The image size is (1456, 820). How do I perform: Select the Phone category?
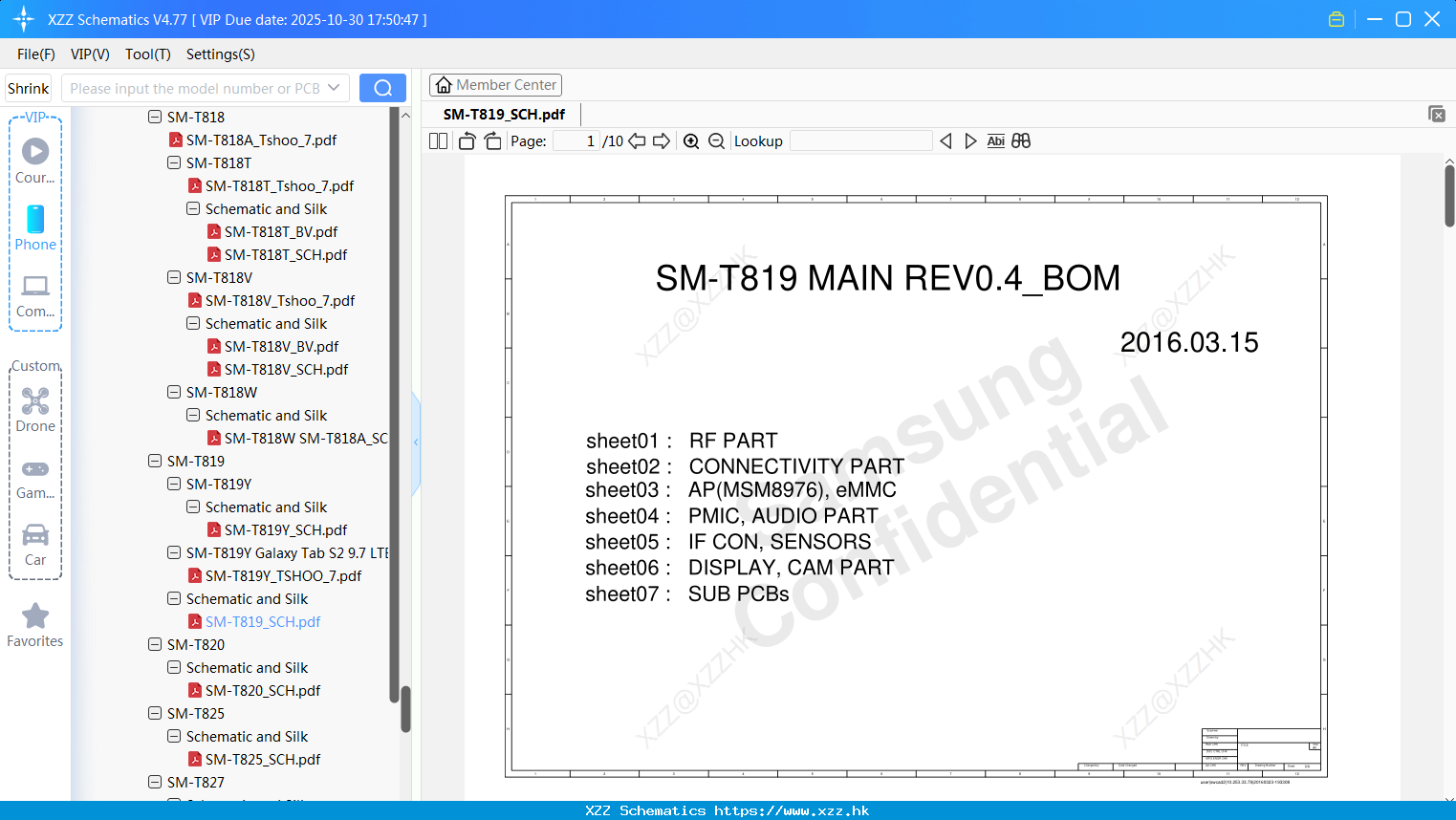tap(35, 227)
